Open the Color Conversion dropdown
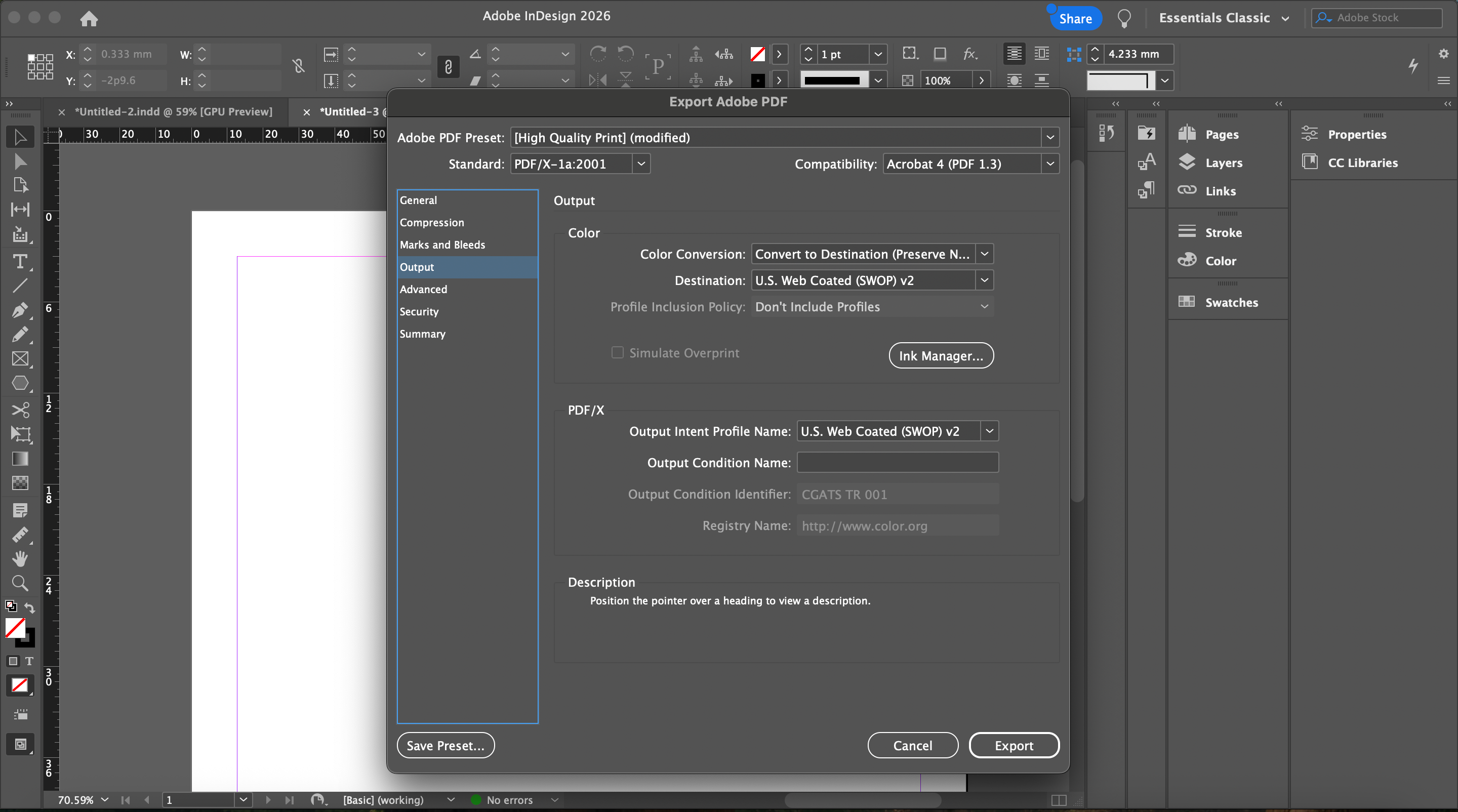Image resolution: width=1458 pixels, height=812 pixels. (x=872, y=254)
